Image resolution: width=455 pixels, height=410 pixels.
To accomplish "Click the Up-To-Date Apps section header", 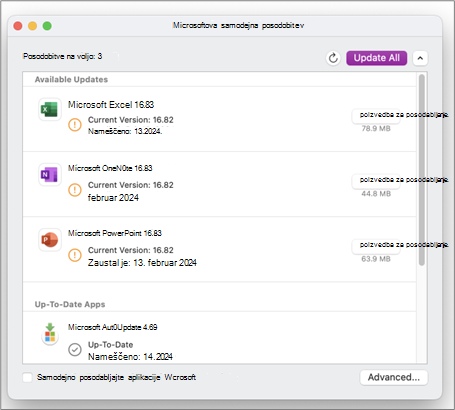I will [70, 304].
